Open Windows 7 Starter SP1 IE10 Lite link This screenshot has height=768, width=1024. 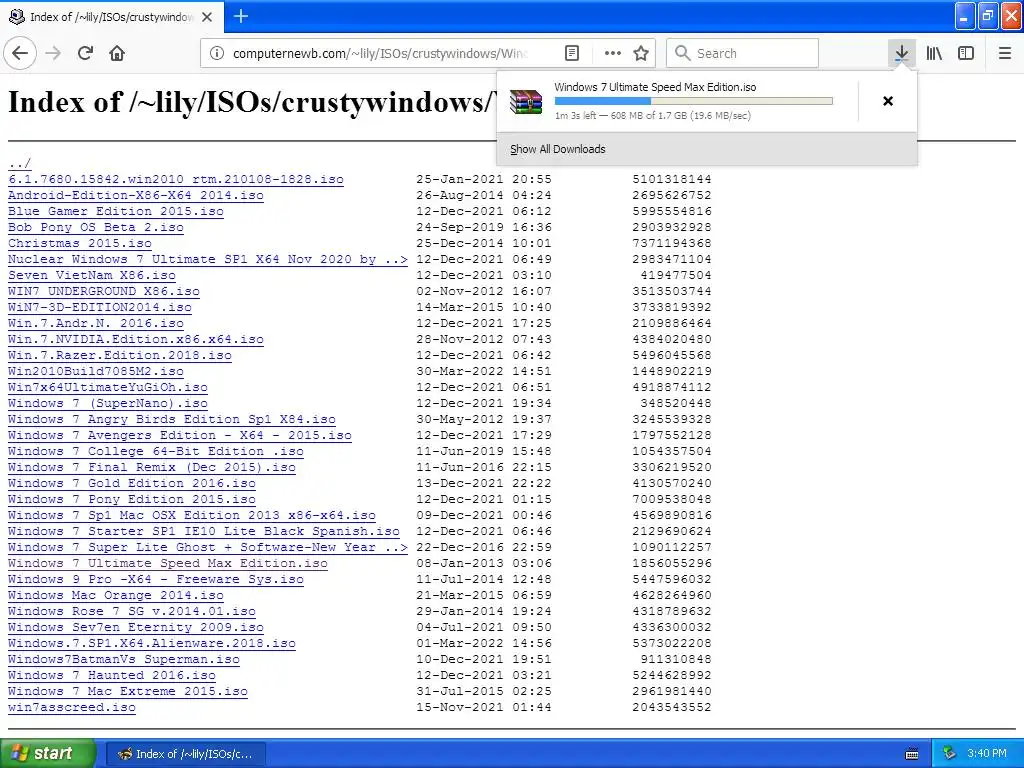204,531
